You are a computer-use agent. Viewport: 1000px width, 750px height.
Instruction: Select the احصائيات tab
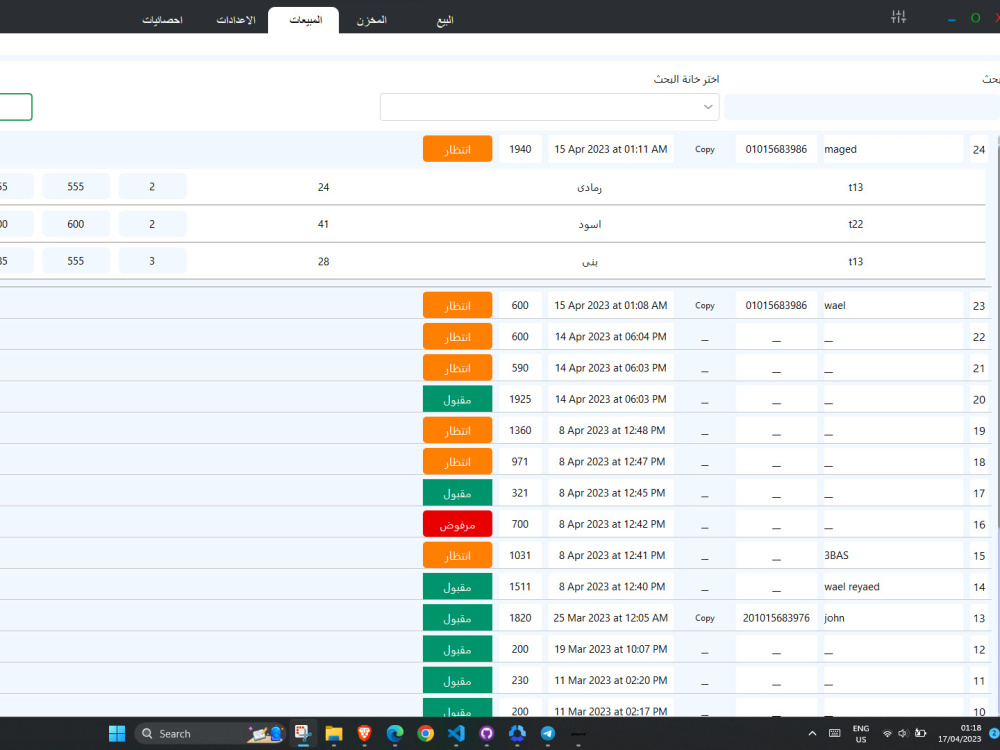point(162,18)
